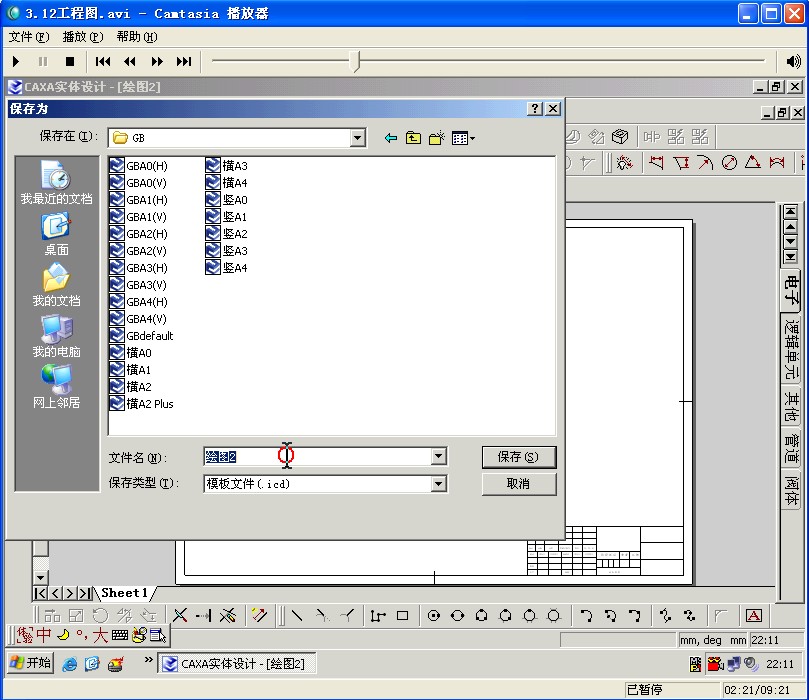Viewport: 809px width, 700px height.
Task: Click the 取消 button
Action: tap(519, 484)
